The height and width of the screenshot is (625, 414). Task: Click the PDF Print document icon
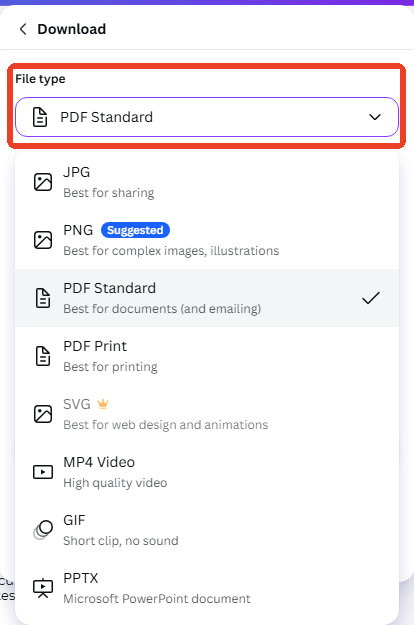point(43,356)
